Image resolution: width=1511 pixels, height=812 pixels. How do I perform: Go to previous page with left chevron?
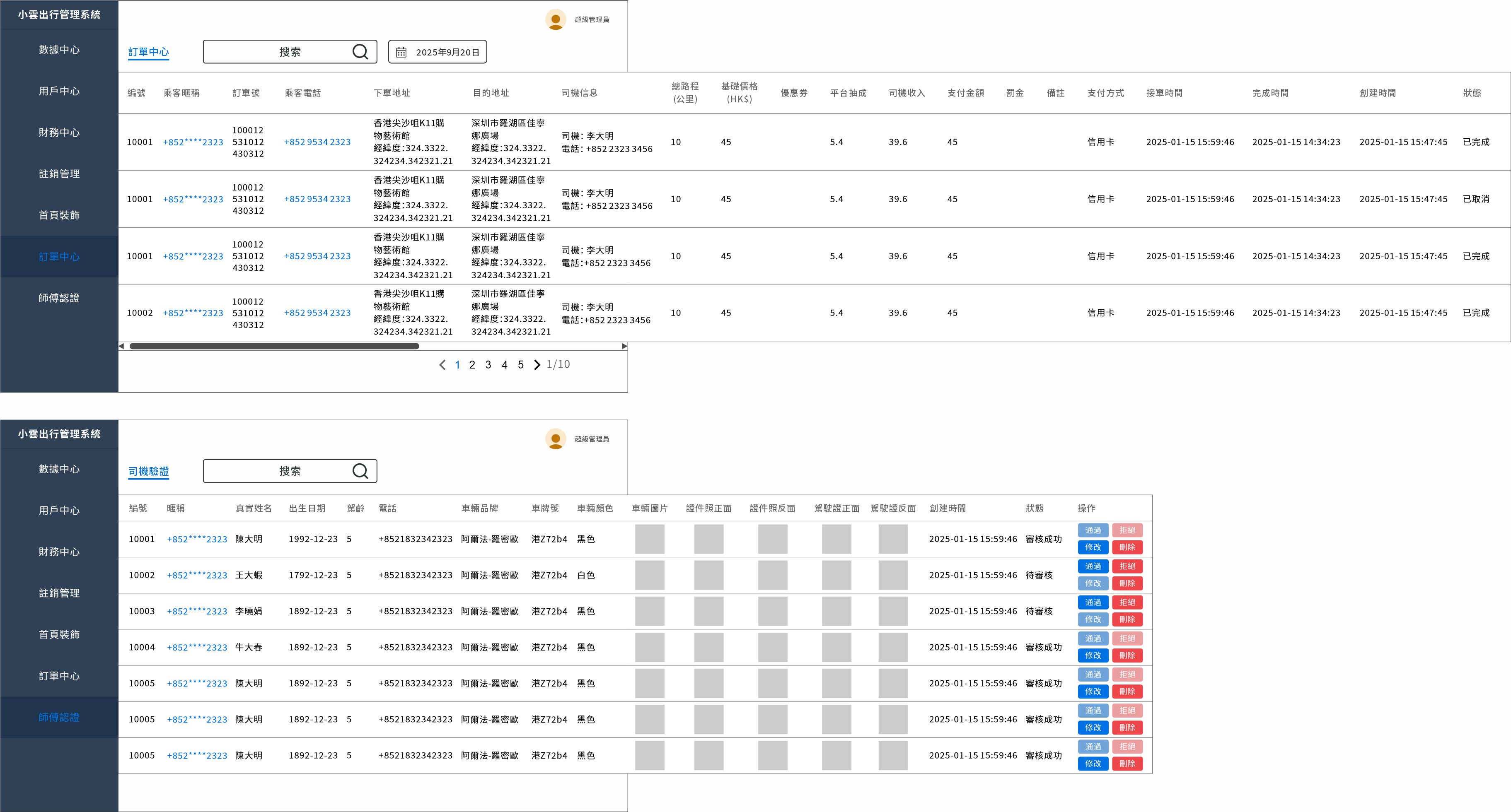[442, 365]
